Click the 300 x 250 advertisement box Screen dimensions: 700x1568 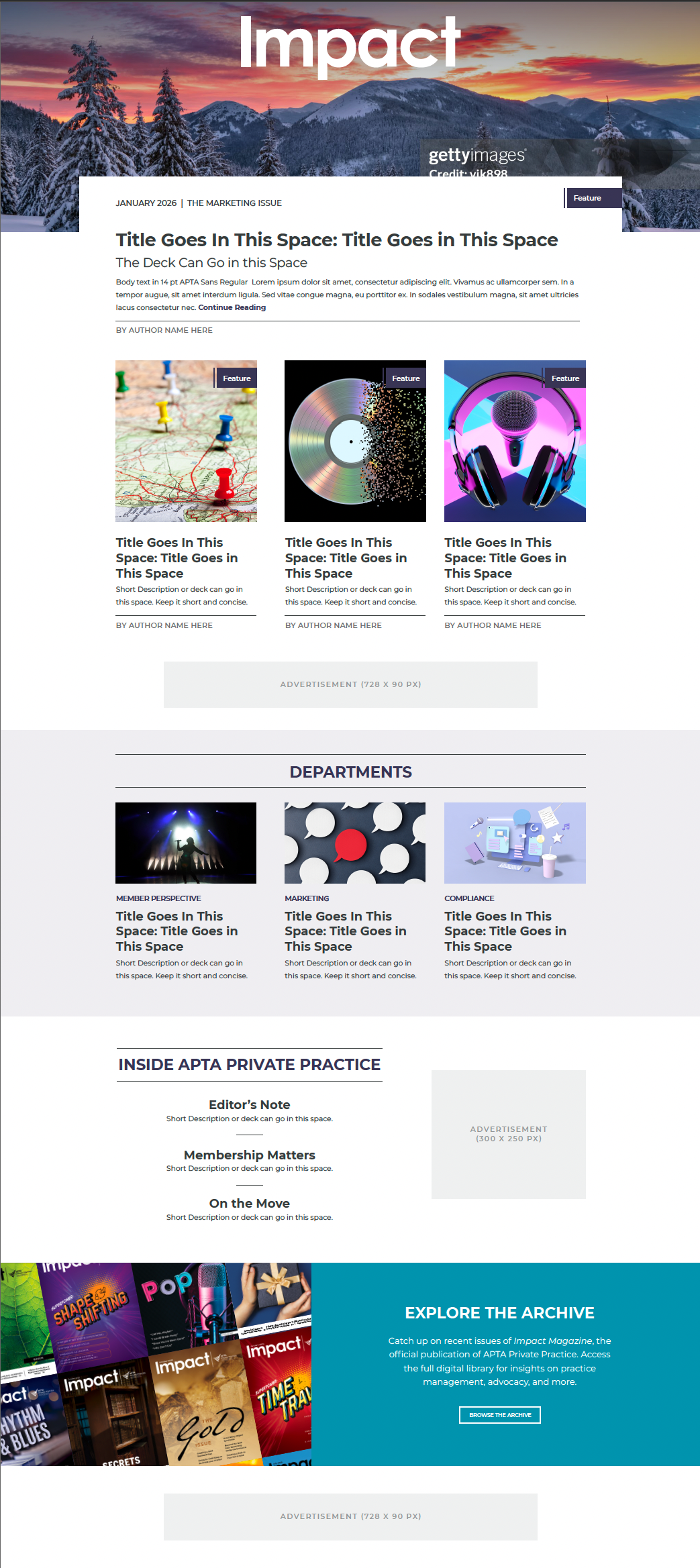[509, 1134]
